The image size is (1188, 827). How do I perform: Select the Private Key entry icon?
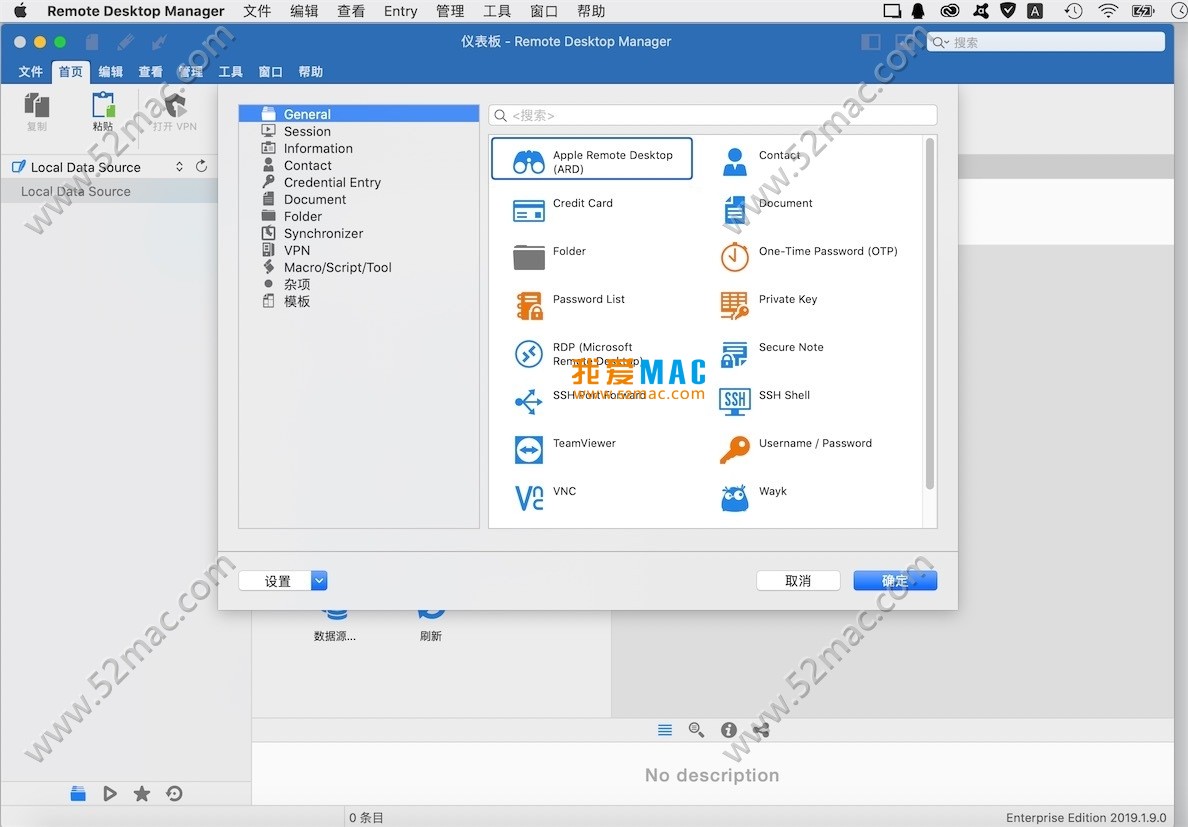click(734, 305)
